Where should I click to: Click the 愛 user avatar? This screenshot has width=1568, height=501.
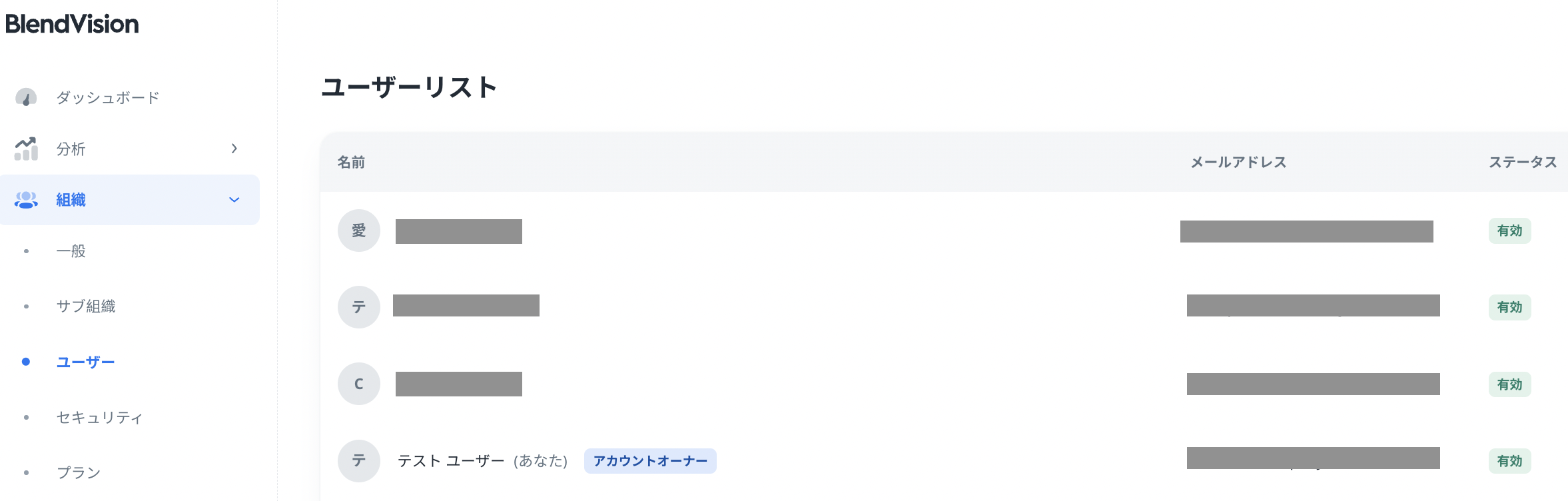coord(359,231)
